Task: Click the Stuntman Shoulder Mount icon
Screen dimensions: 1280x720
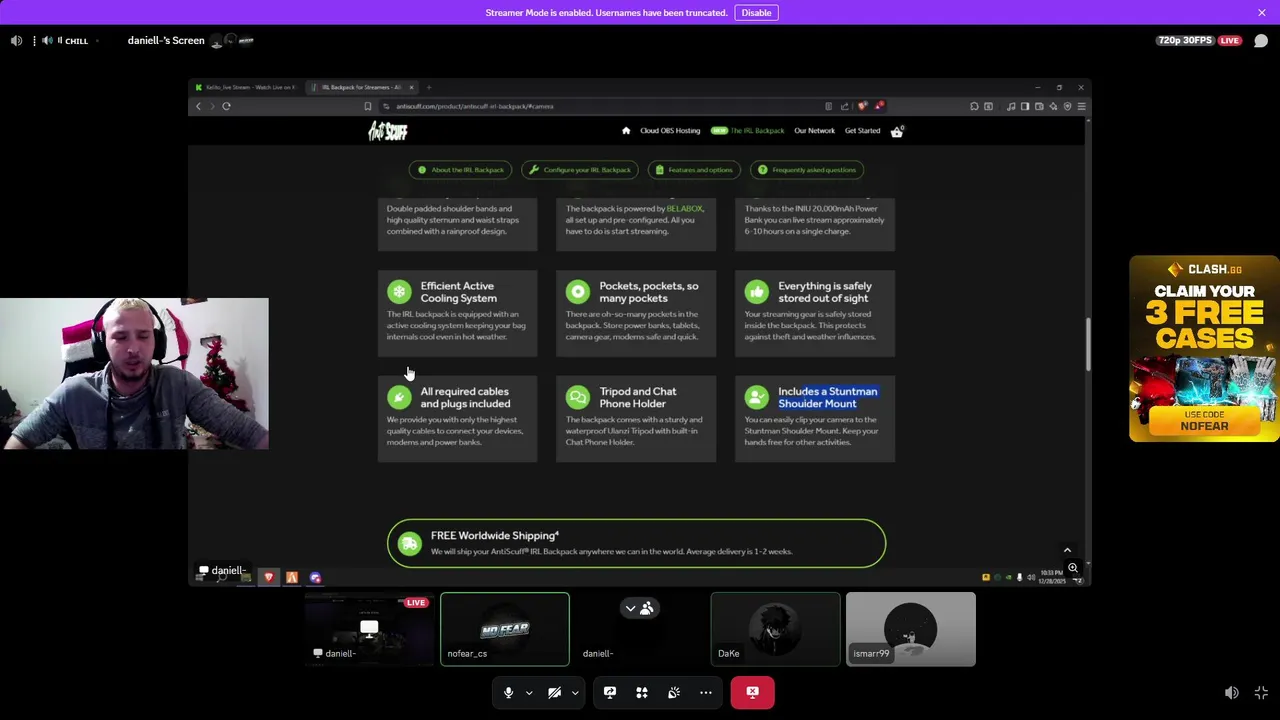Action: click(x=757, y=397)
